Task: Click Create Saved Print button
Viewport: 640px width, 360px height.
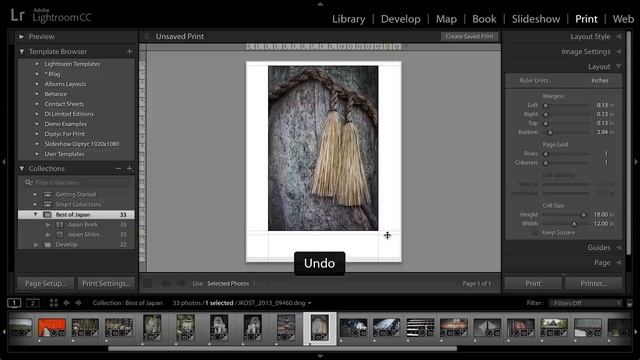Action: pyautogui.click(x=469, y=36)
